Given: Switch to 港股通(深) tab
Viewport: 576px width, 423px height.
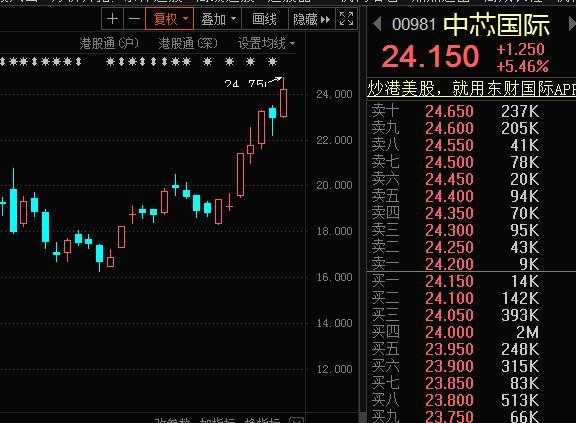Looking at the screenshot, I should [188, 43].
